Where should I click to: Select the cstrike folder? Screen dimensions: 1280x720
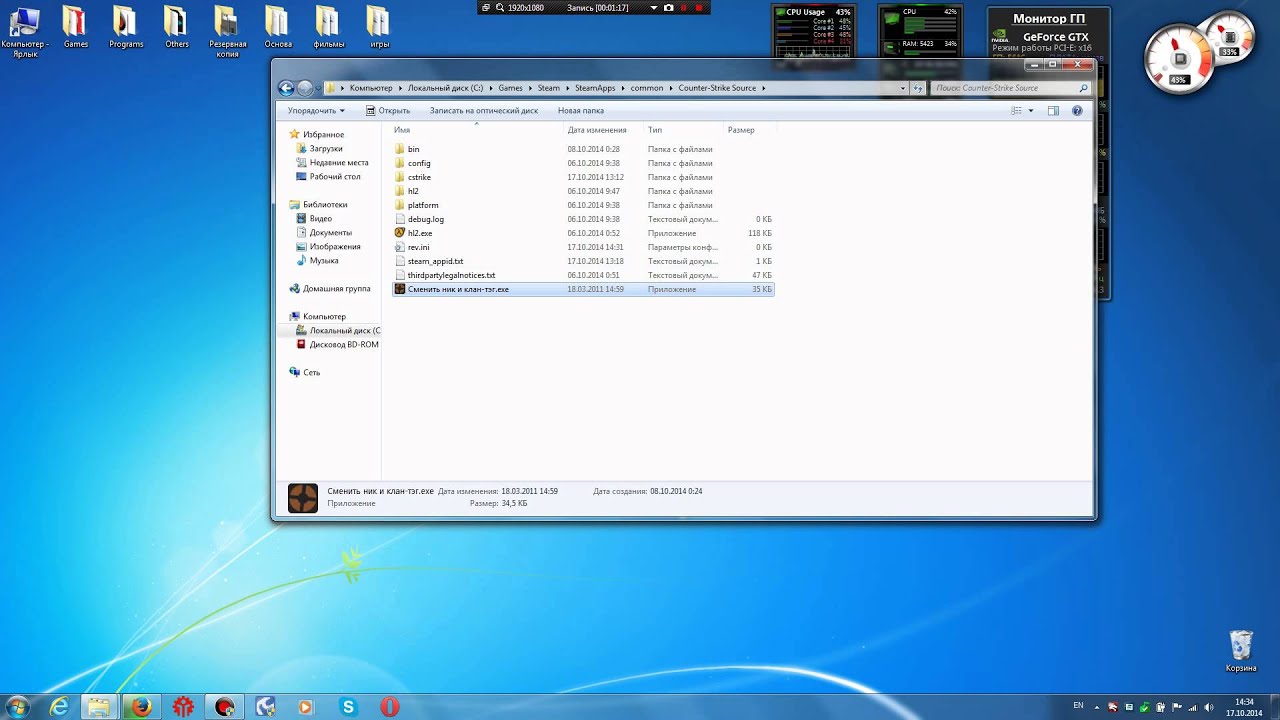pos(419,177)
